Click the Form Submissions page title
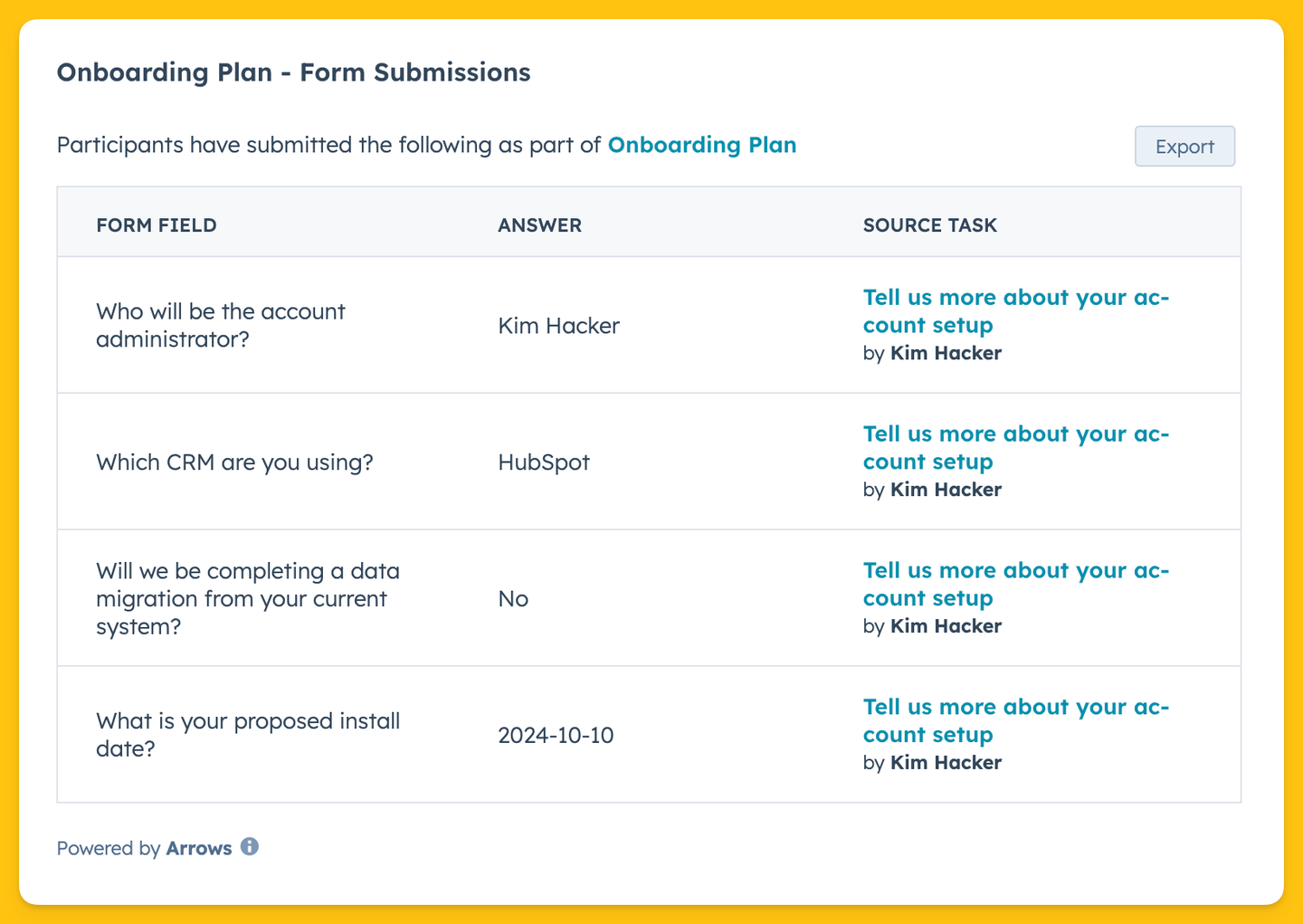 click(x=293, y=72)
